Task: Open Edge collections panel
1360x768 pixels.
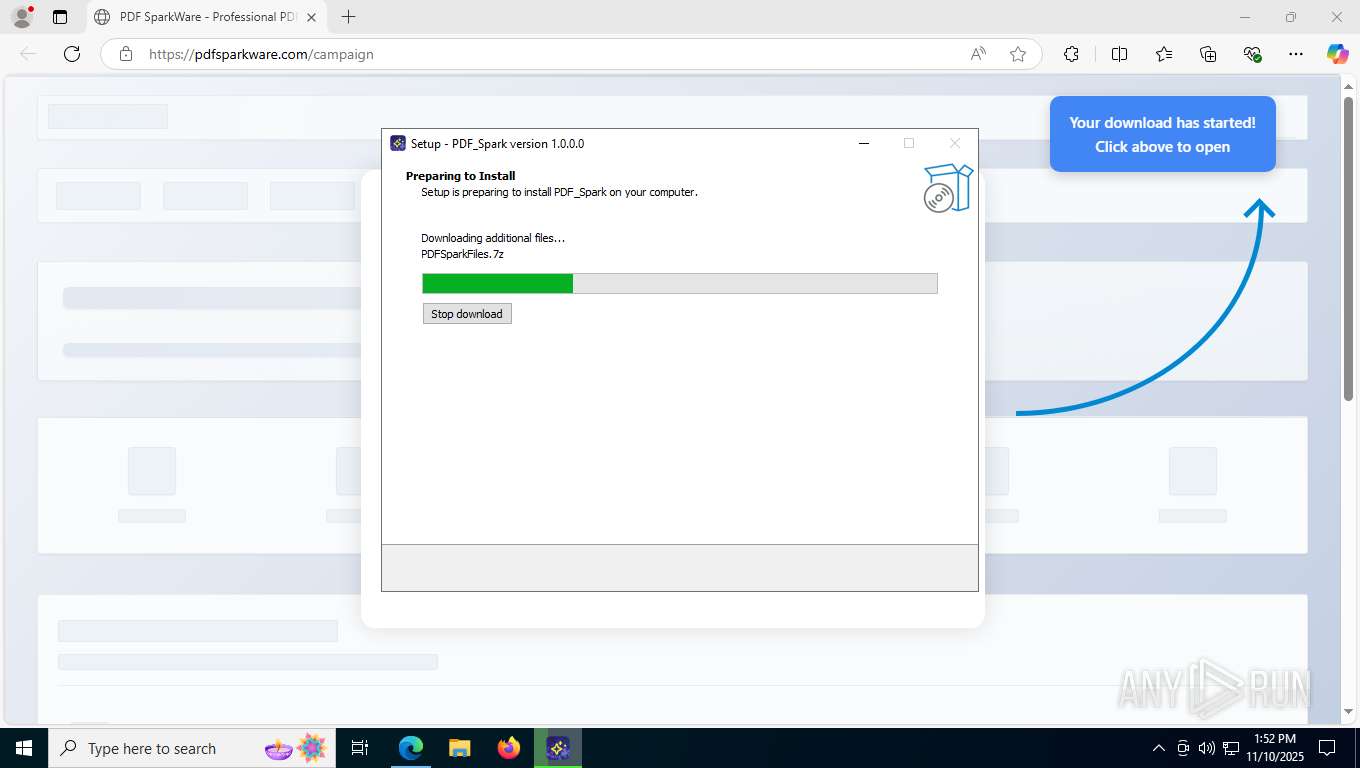Action: point(1208,54)
